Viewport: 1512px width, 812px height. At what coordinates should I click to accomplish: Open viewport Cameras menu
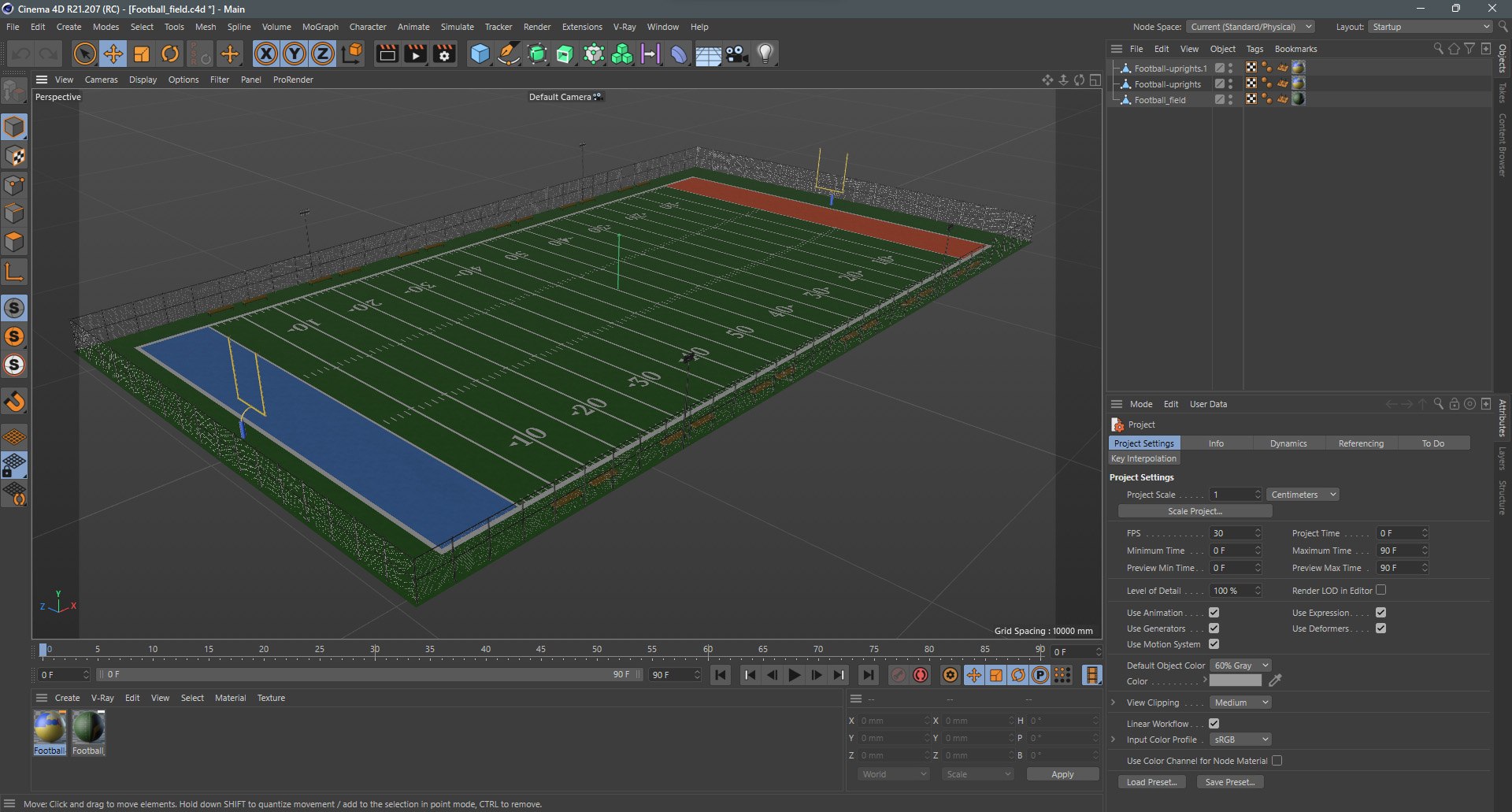101,80
